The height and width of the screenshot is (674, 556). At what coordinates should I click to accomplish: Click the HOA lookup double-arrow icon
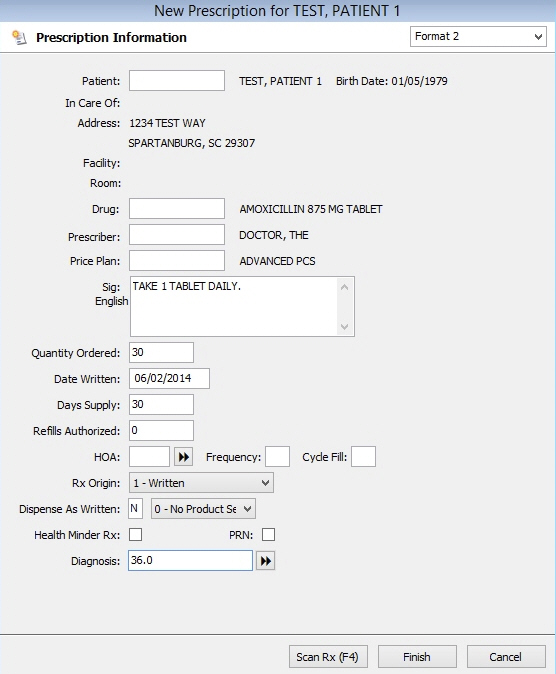tap(184, 456)
